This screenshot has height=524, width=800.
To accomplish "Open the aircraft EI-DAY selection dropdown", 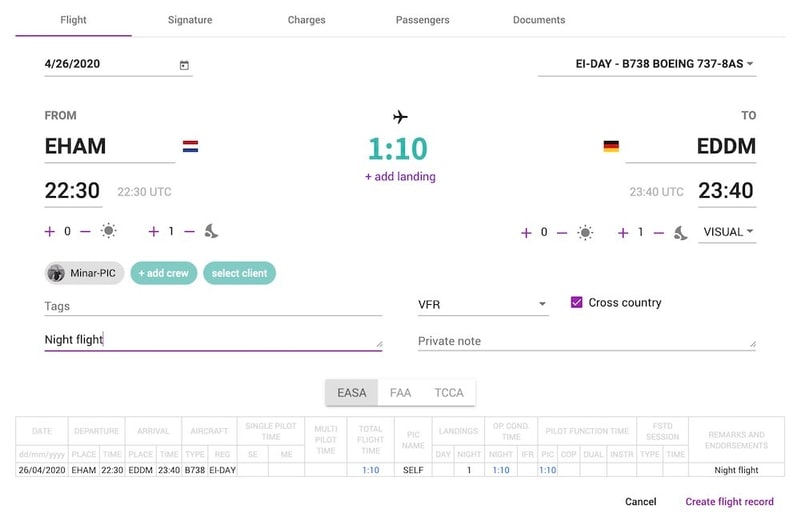I will point(647,64).
